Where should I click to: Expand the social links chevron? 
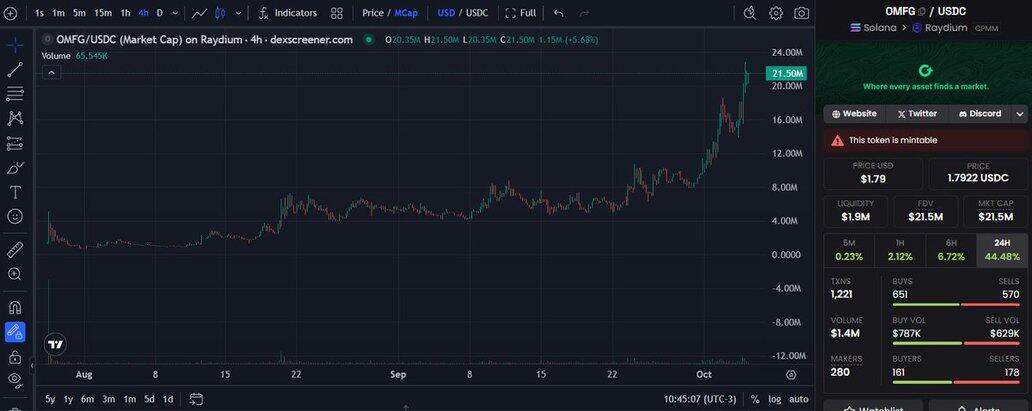[1020, 114]
